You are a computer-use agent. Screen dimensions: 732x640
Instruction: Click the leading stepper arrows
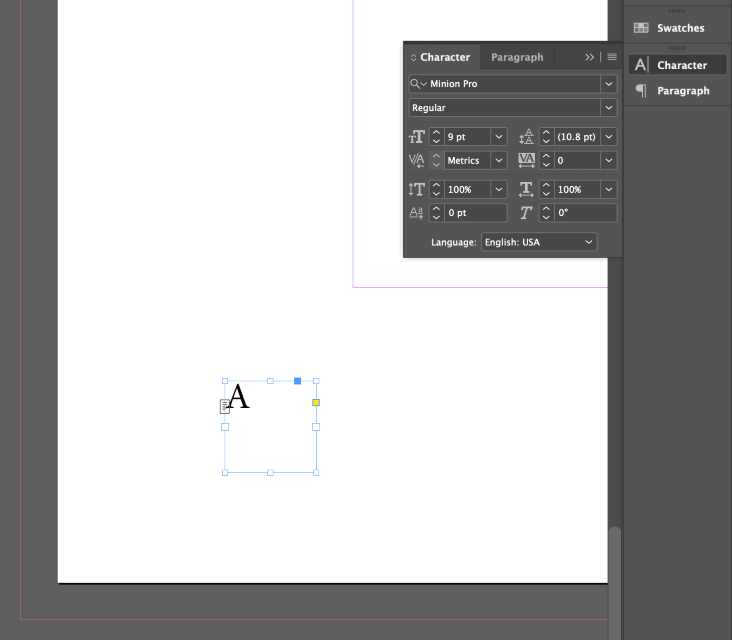click(x=546, y=137)
